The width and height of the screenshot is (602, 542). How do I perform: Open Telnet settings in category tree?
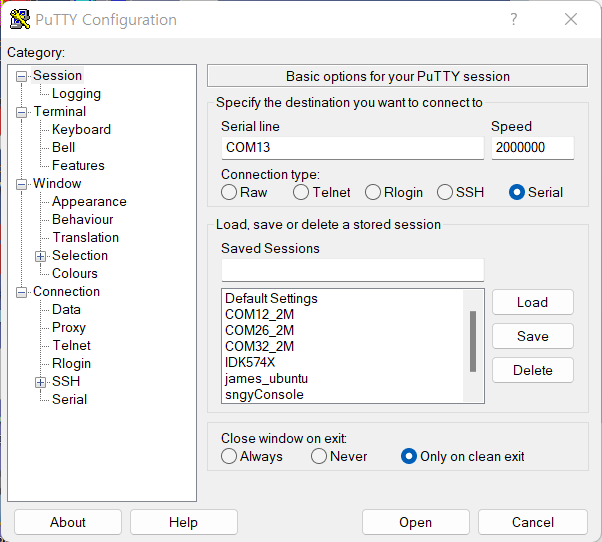71,345
